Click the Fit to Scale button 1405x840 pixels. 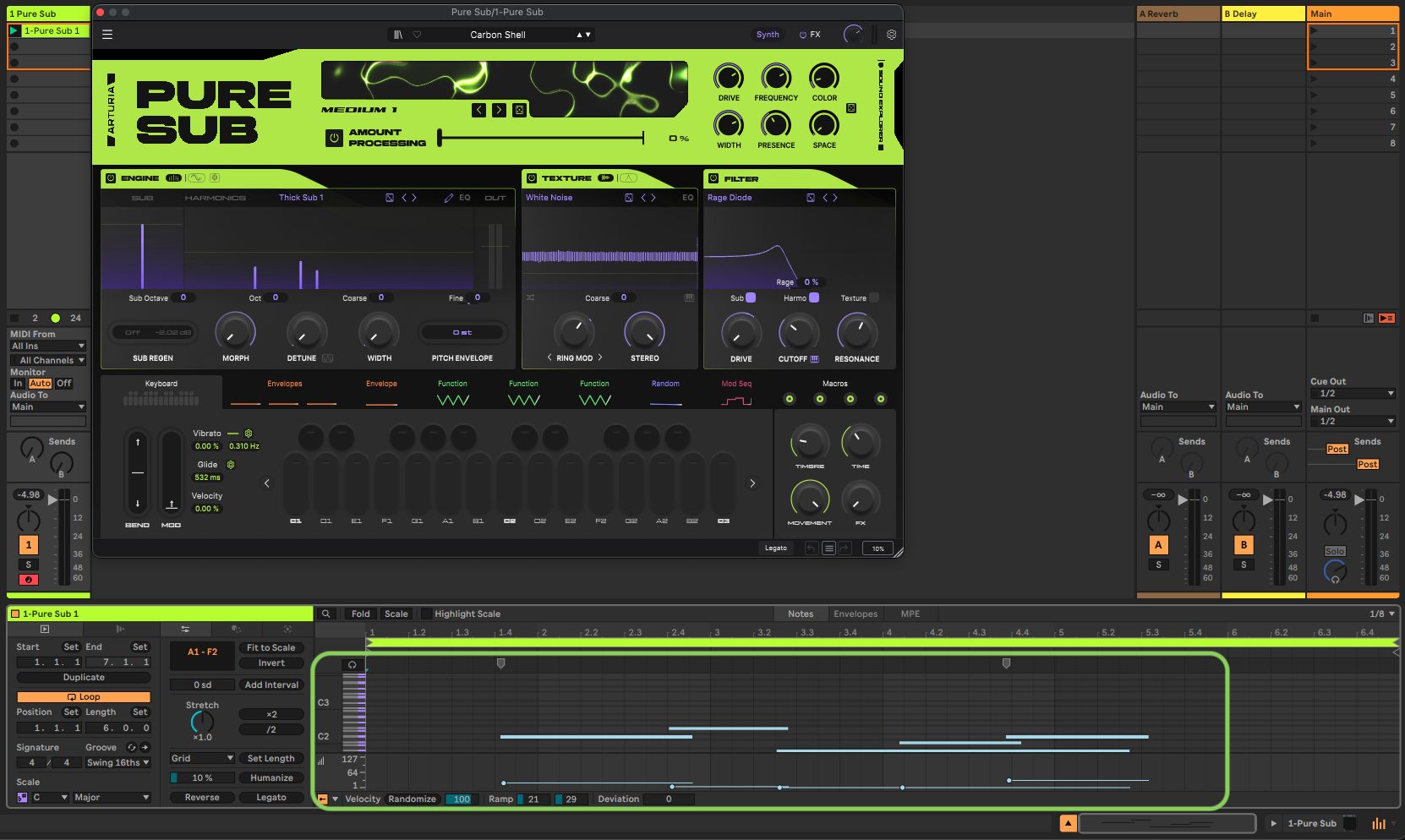[271, 648]
